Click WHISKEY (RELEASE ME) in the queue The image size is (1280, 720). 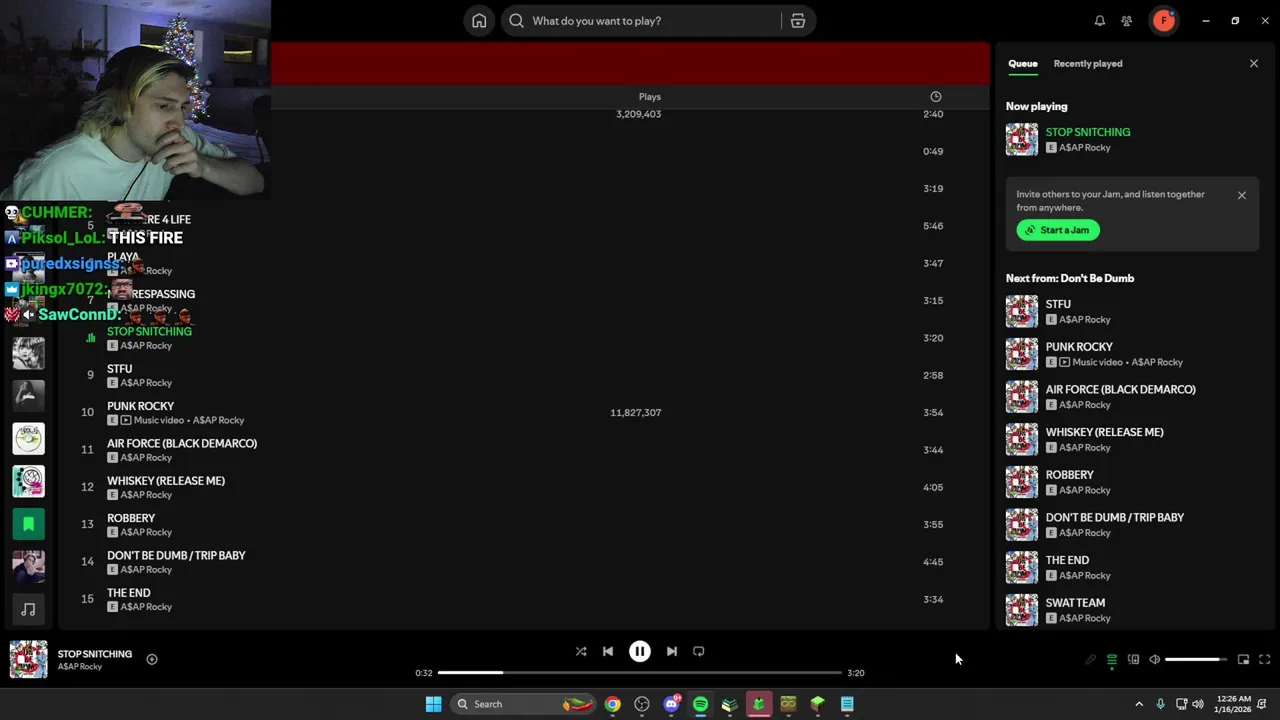(x=1132, y=439)
